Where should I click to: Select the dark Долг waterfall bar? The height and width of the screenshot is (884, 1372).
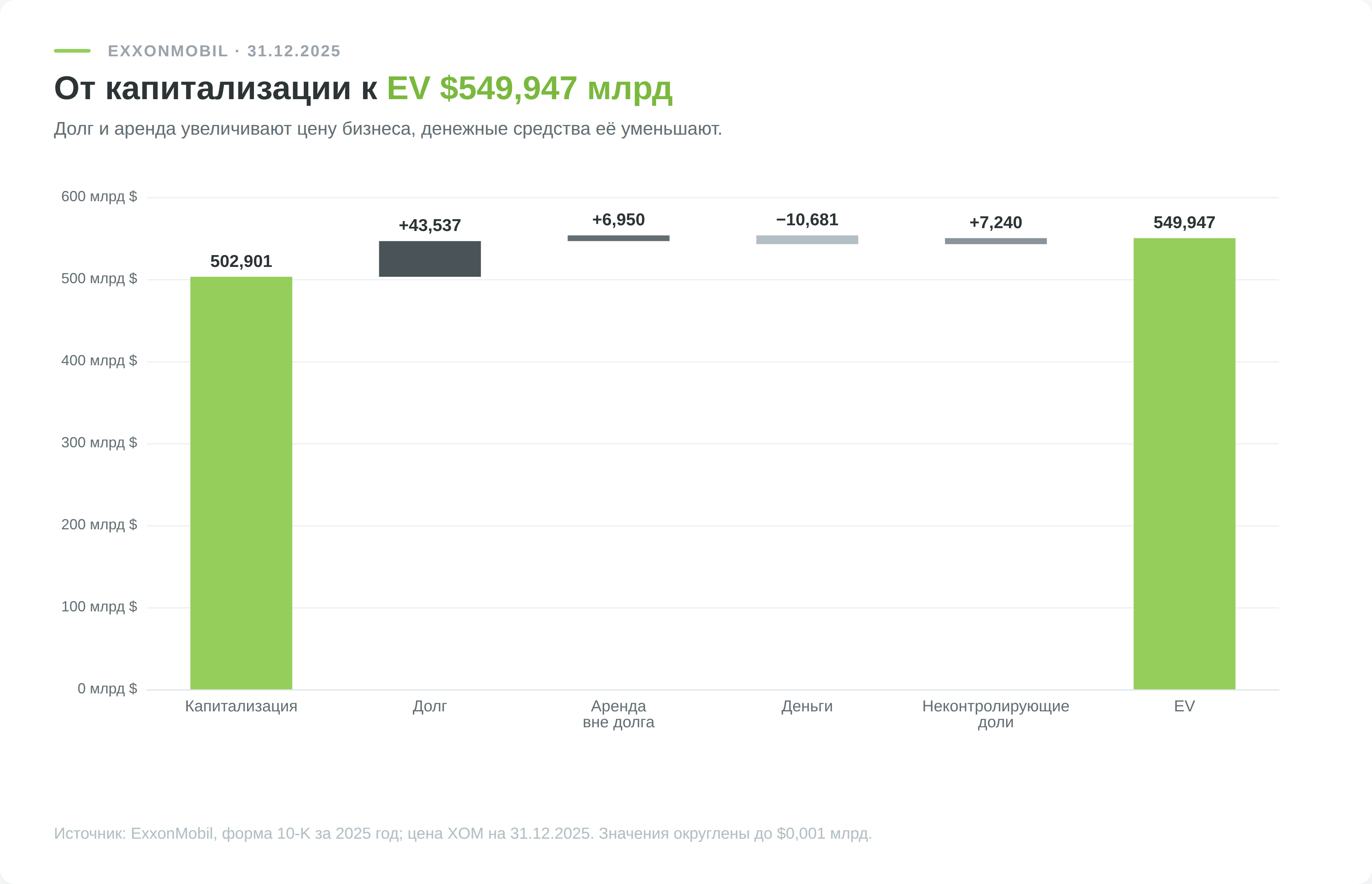pyautogui.click(x=430, y=259)
